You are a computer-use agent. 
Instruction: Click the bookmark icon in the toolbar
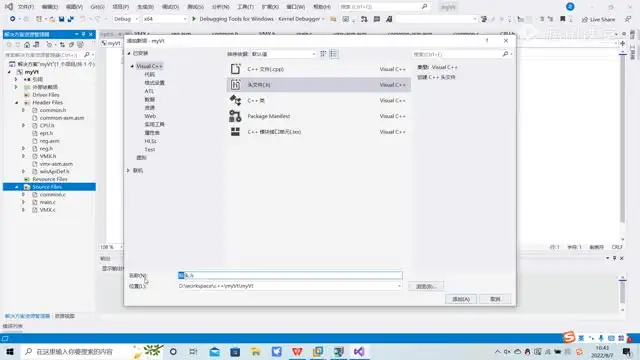[562, 19]
